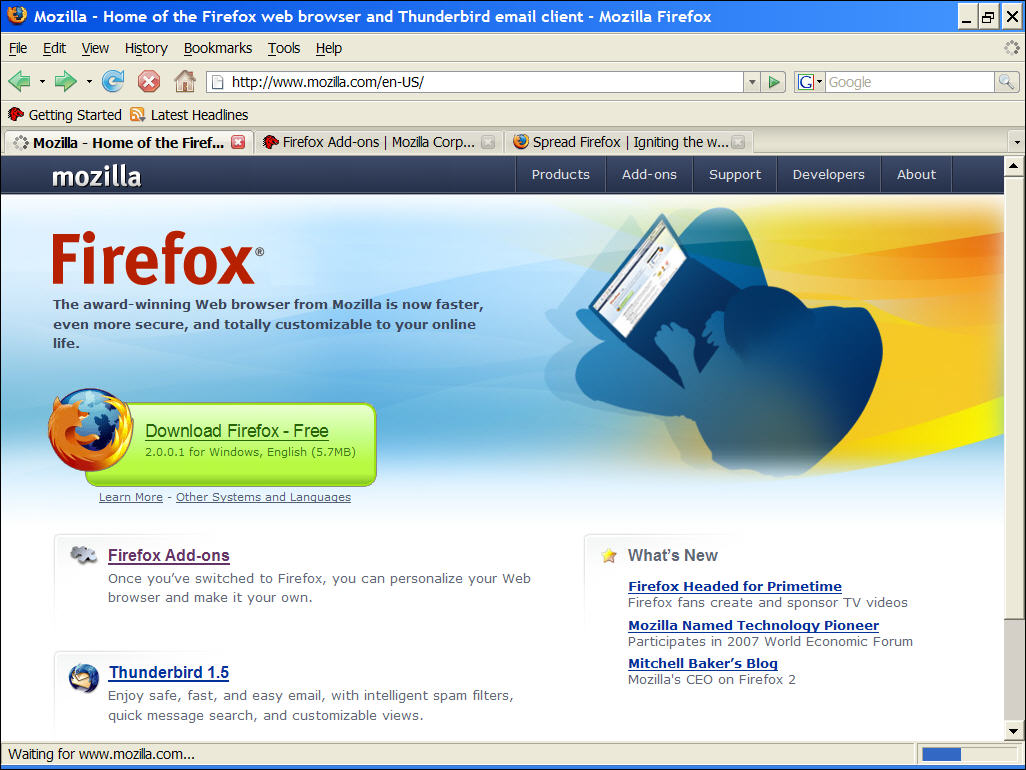Click the Firefox icon in the title bar
Image resolution: width=1026 pixels, height=770 pixels.
pyautogui.click(x=17, y=15)
